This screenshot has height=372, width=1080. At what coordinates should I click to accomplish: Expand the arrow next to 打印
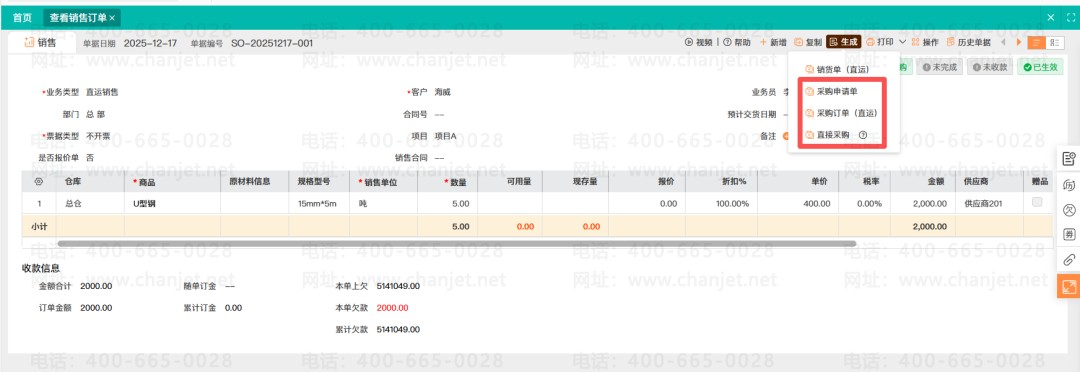coord(902,42)
